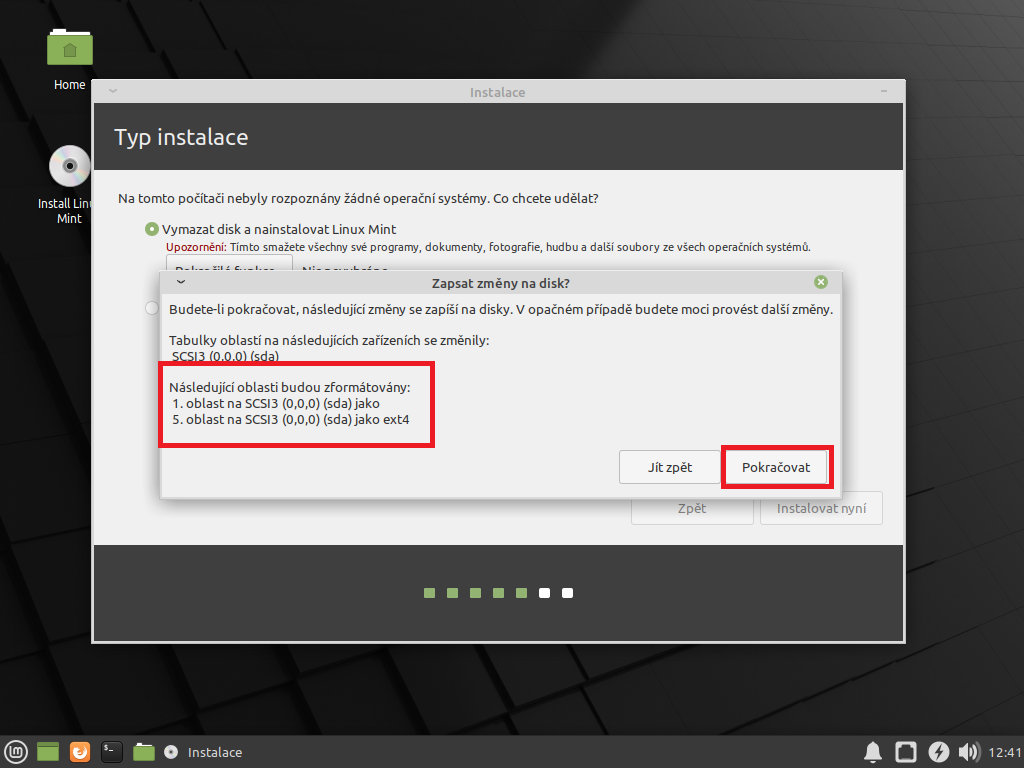Select the second partially hidden radio option
The height and width of the screenshot is (768, 1024).
click(152, 308)
